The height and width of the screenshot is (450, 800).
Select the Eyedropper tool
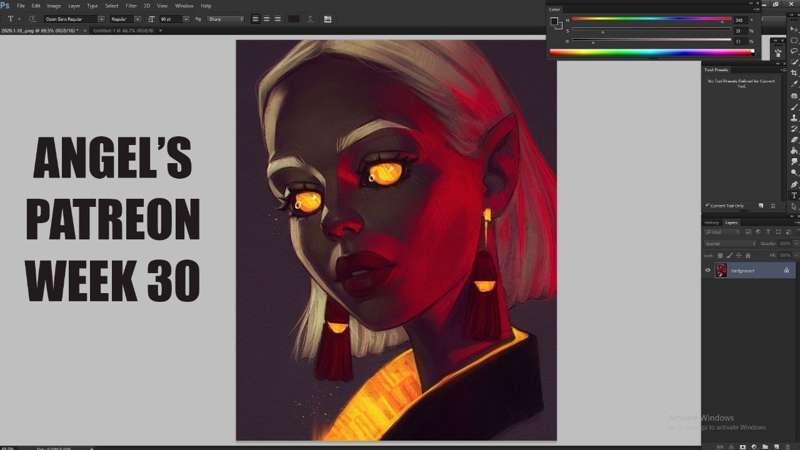pyautogui.click(x=794, y=83)
